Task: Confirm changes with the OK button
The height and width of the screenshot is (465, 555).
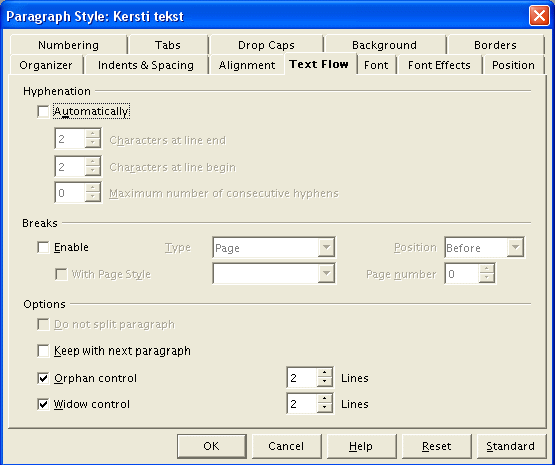Action: tap(212, 446)
